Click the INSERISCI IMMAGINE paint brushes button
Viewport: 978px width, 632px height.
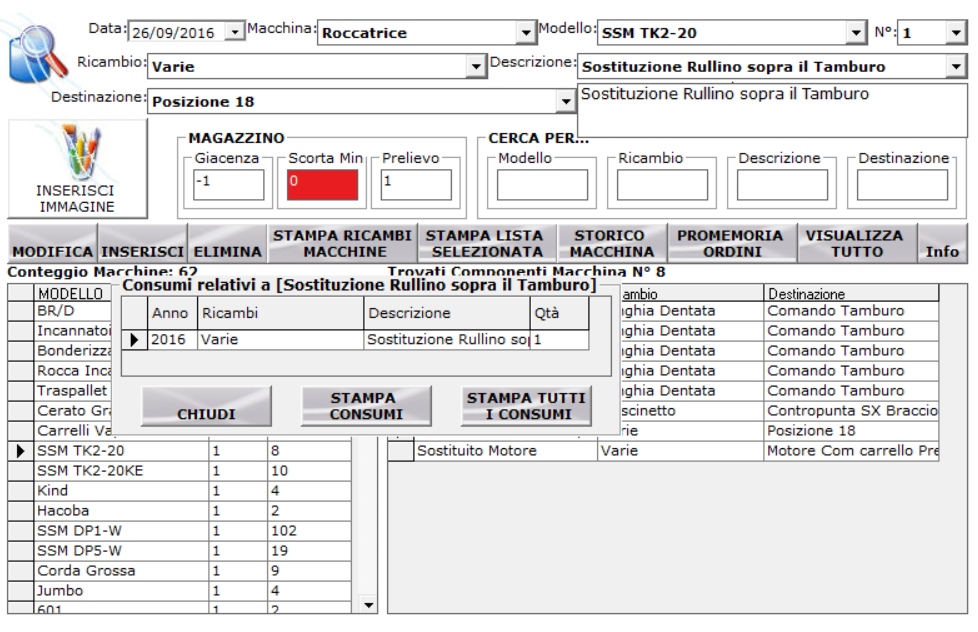(x=77, y=169)
